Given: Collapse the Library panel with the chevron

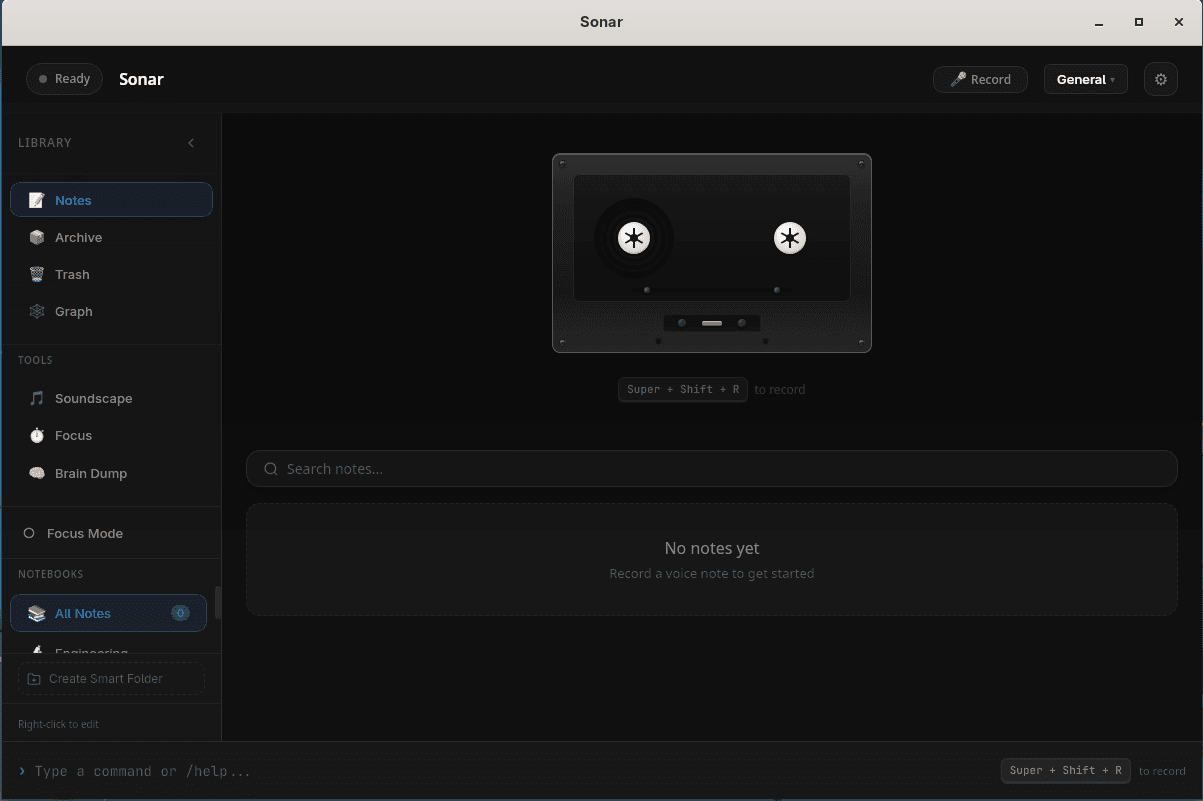Looking at the screenshot, I should pos(191,143).
